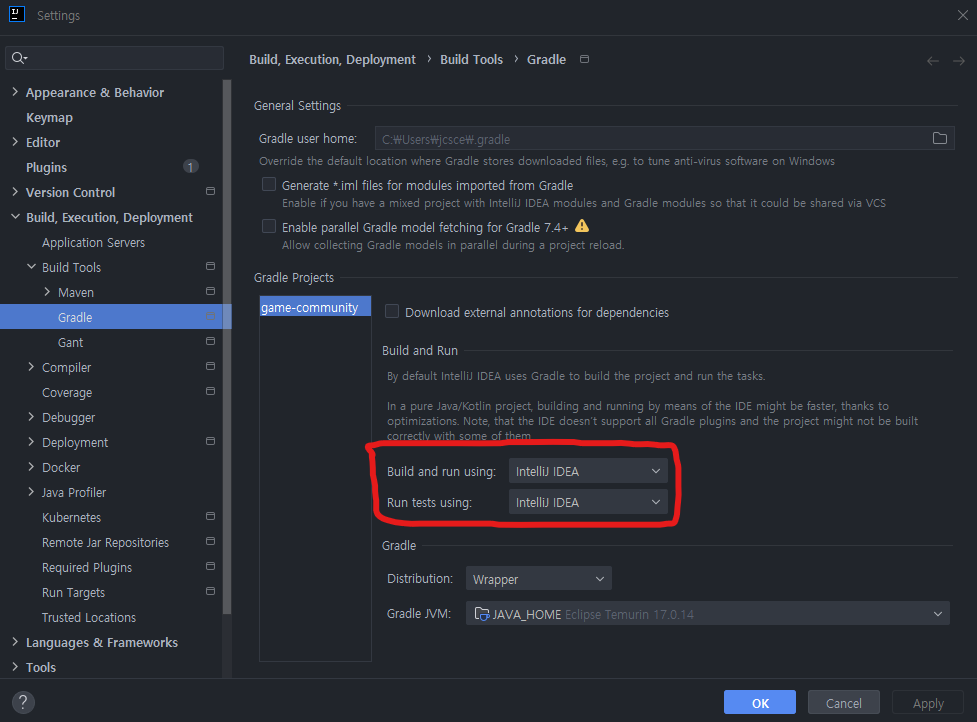Close the Settings dialog with X
Image resolution: width=977 pixels, height=722 pixels.
963,15
